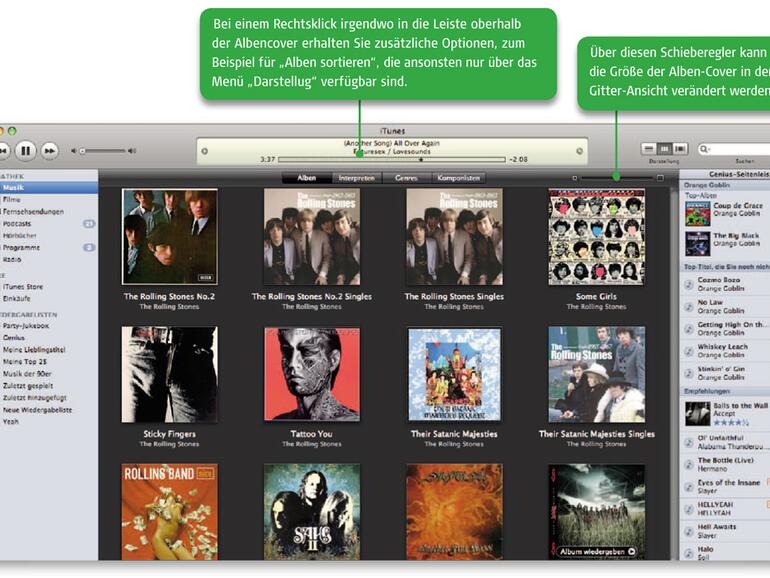The image size is (770, 578).
Task: Select The Rolling Stones No.2 Singles cover
Action: coord(312,237)
